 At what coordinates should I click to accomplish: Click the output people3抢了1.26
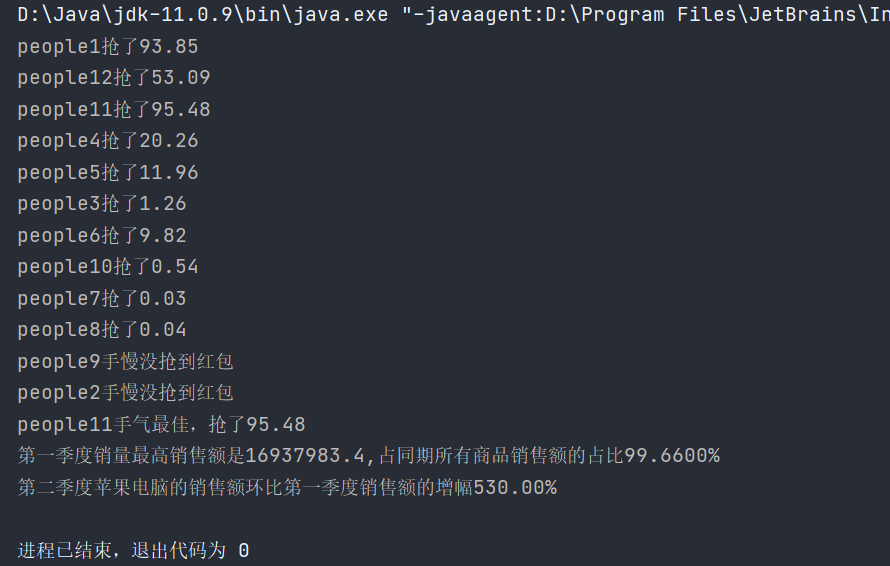(102, 204)
